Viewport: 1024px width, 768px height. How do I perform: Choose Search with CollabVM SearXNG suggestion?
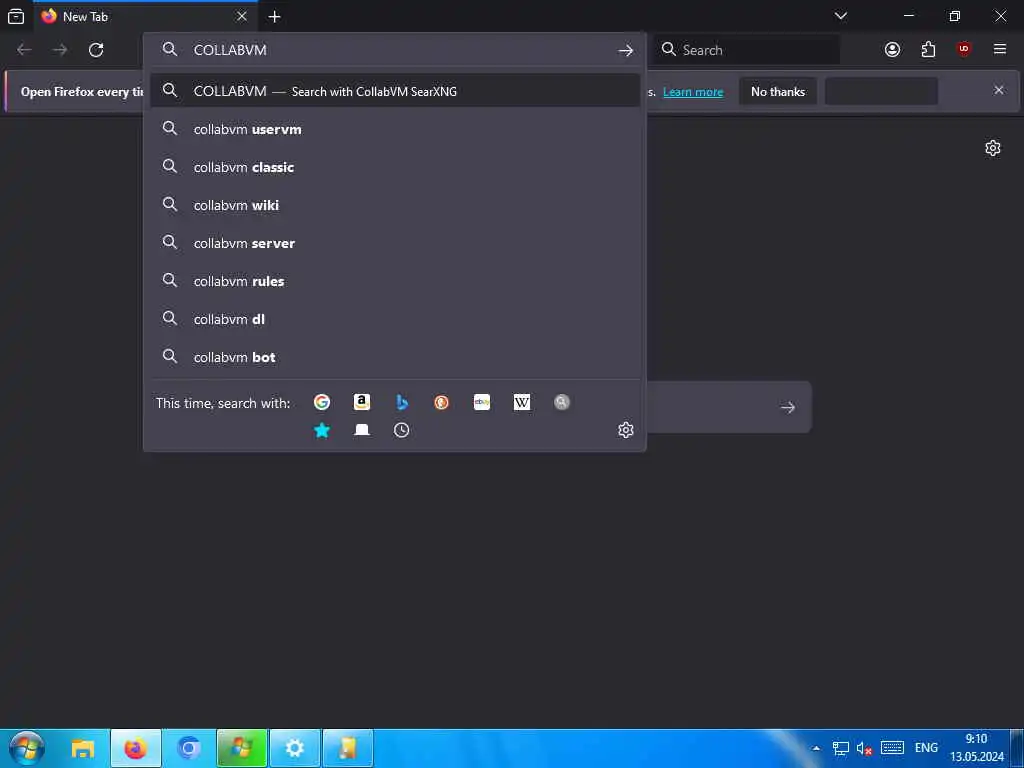(x=394, y=91)
